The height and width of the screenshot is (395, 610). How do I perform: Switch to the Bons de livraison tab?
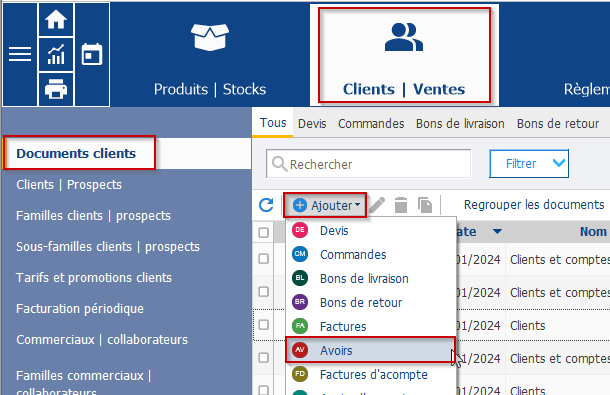coord(460,124)
